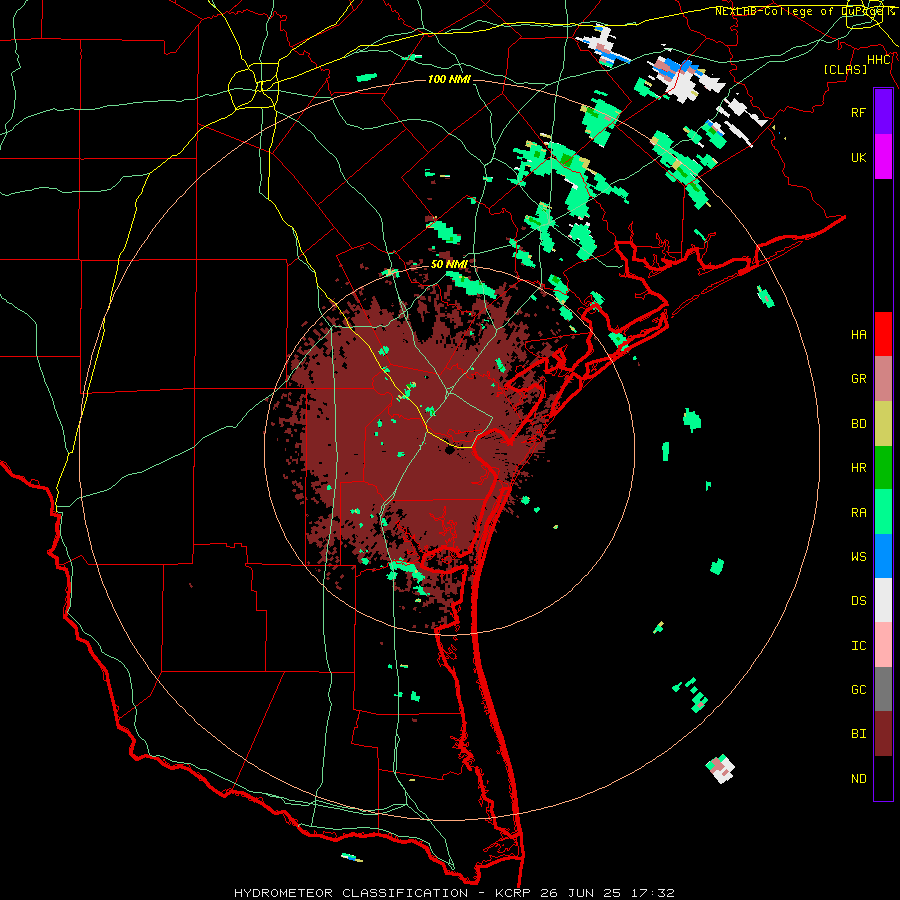Click the HYDROMETEOR CLASSIFICATION title text

pyautogui.click(x=351, y=893)
